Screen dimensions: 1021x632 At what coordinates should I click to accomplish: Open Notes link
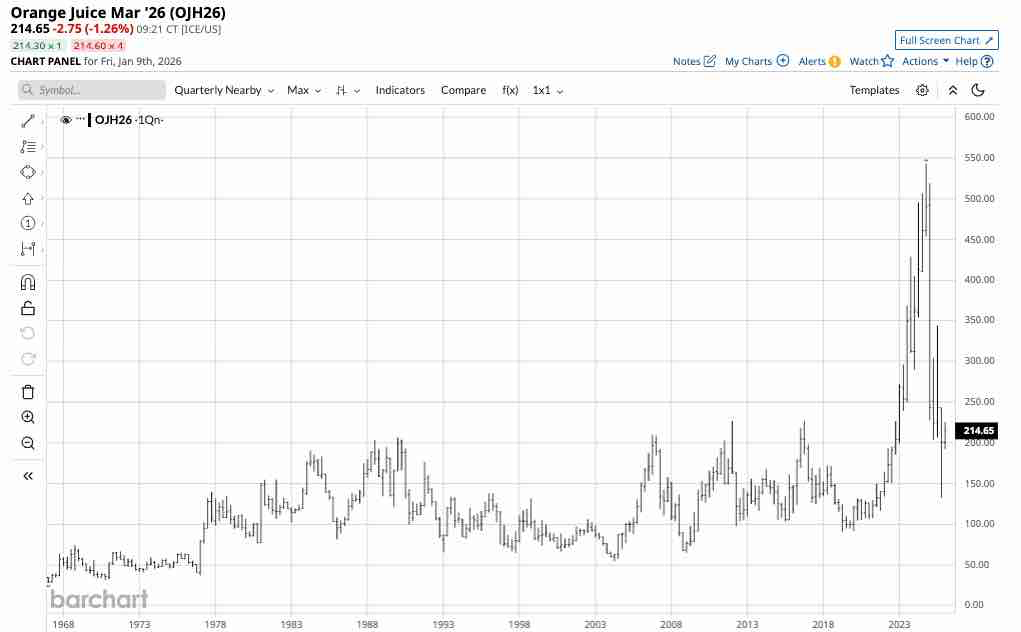pyautogui.click(x=694, y=61)
